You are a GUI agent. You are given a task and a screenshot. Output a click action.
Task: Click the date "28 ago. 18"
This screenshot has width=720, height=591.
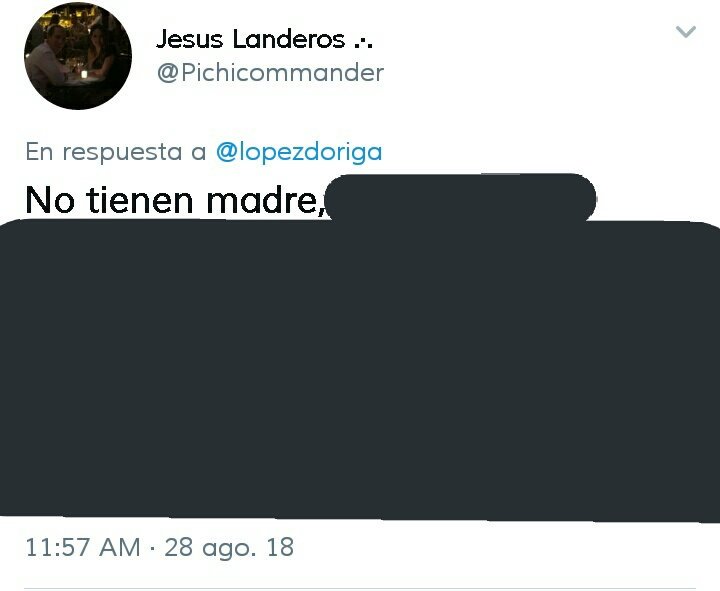(229, 547)
